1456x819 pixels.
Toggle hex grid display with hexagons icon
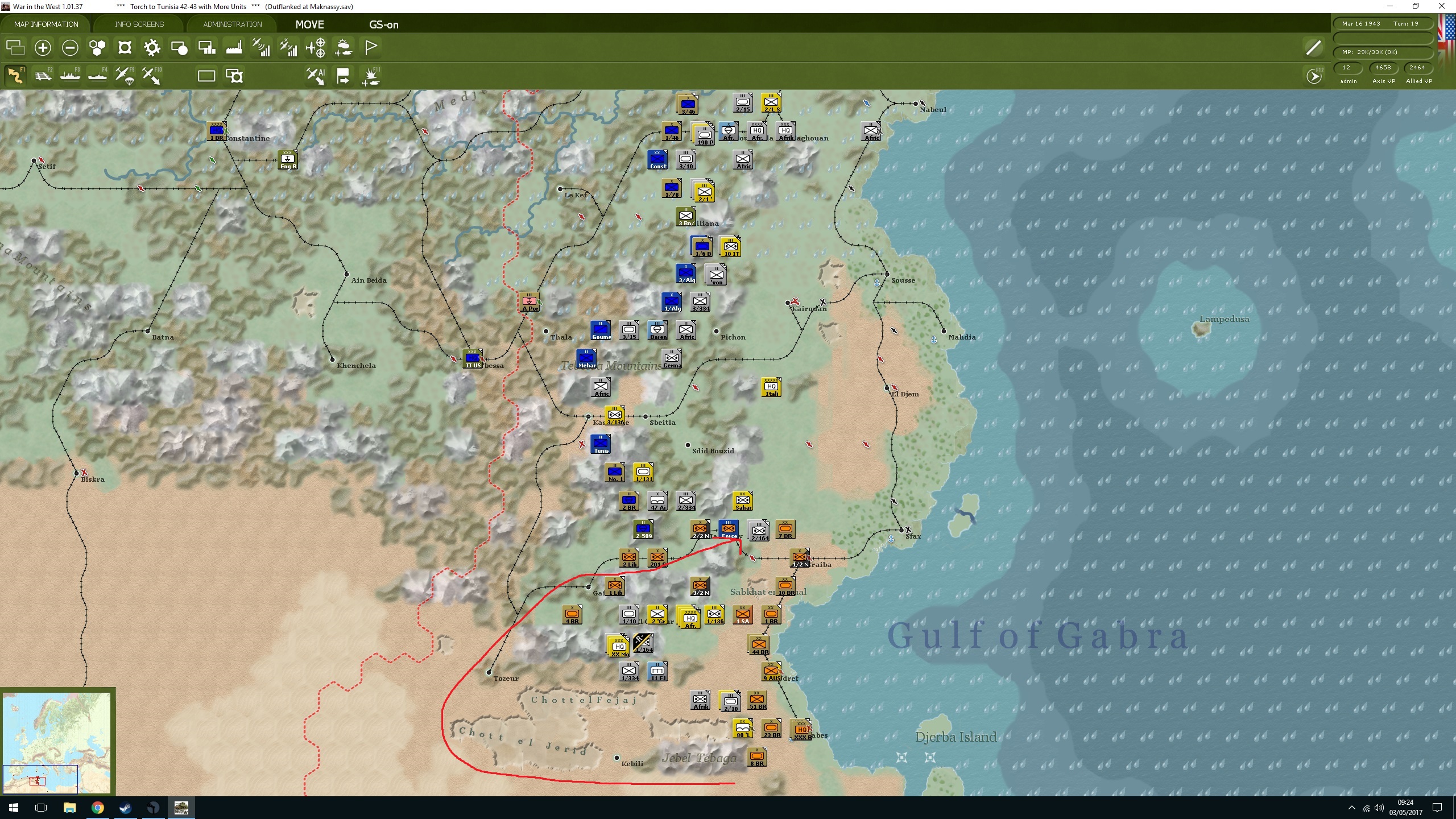point(97,48)
